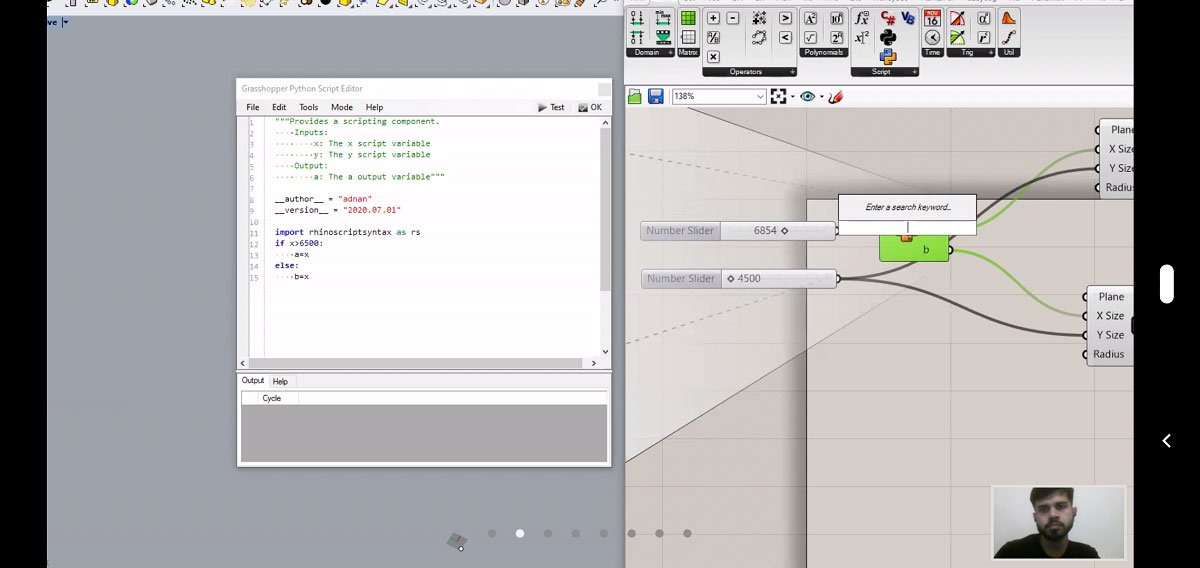Viewport: 1200px width, 568px height.
Task: Toggle preview with the eye icon
Action: (807, 97)
